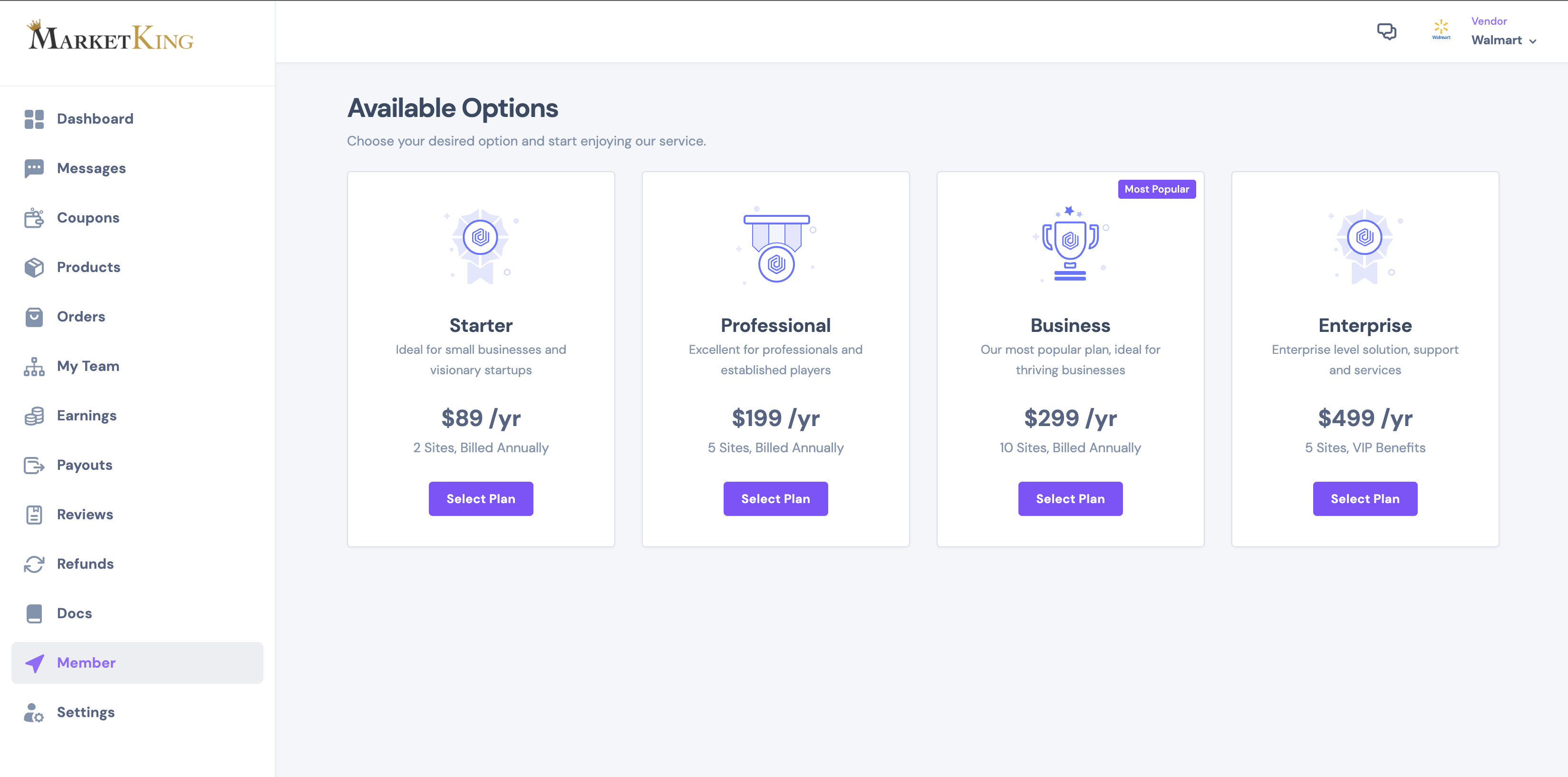Viewport: 1568px width, 777px height.
Task: Click the Settings navigation item
Action: coord(86,713)
